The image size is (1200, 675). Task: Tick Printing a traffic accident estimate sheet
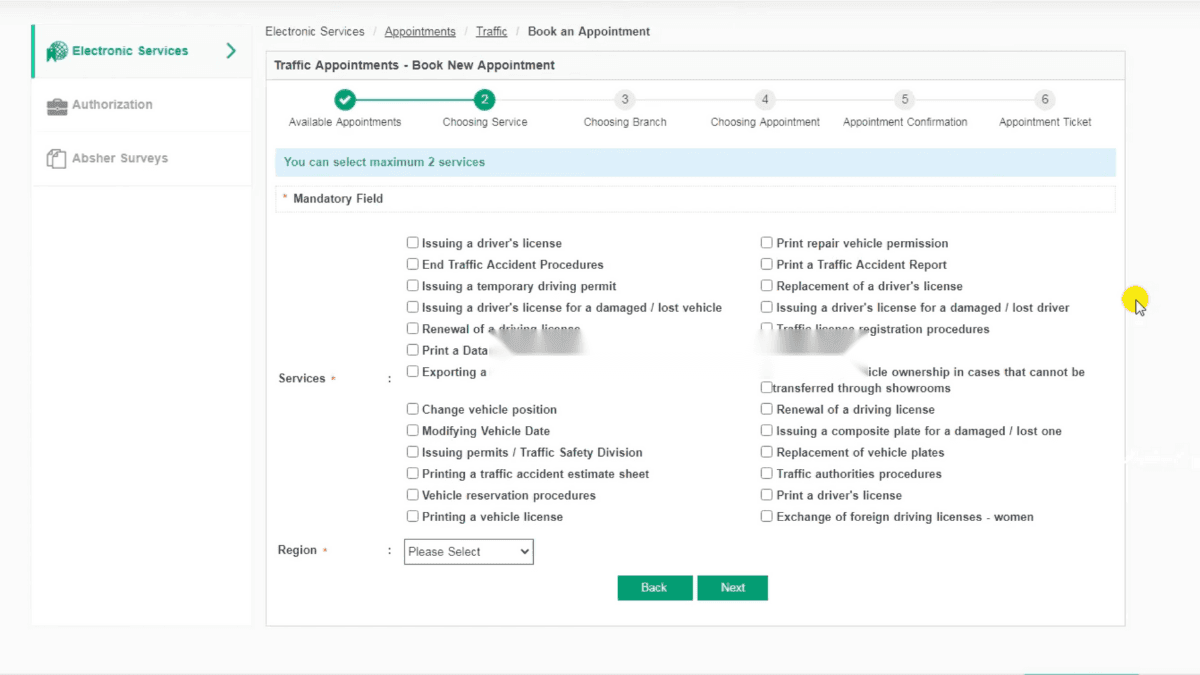(413, 474)
